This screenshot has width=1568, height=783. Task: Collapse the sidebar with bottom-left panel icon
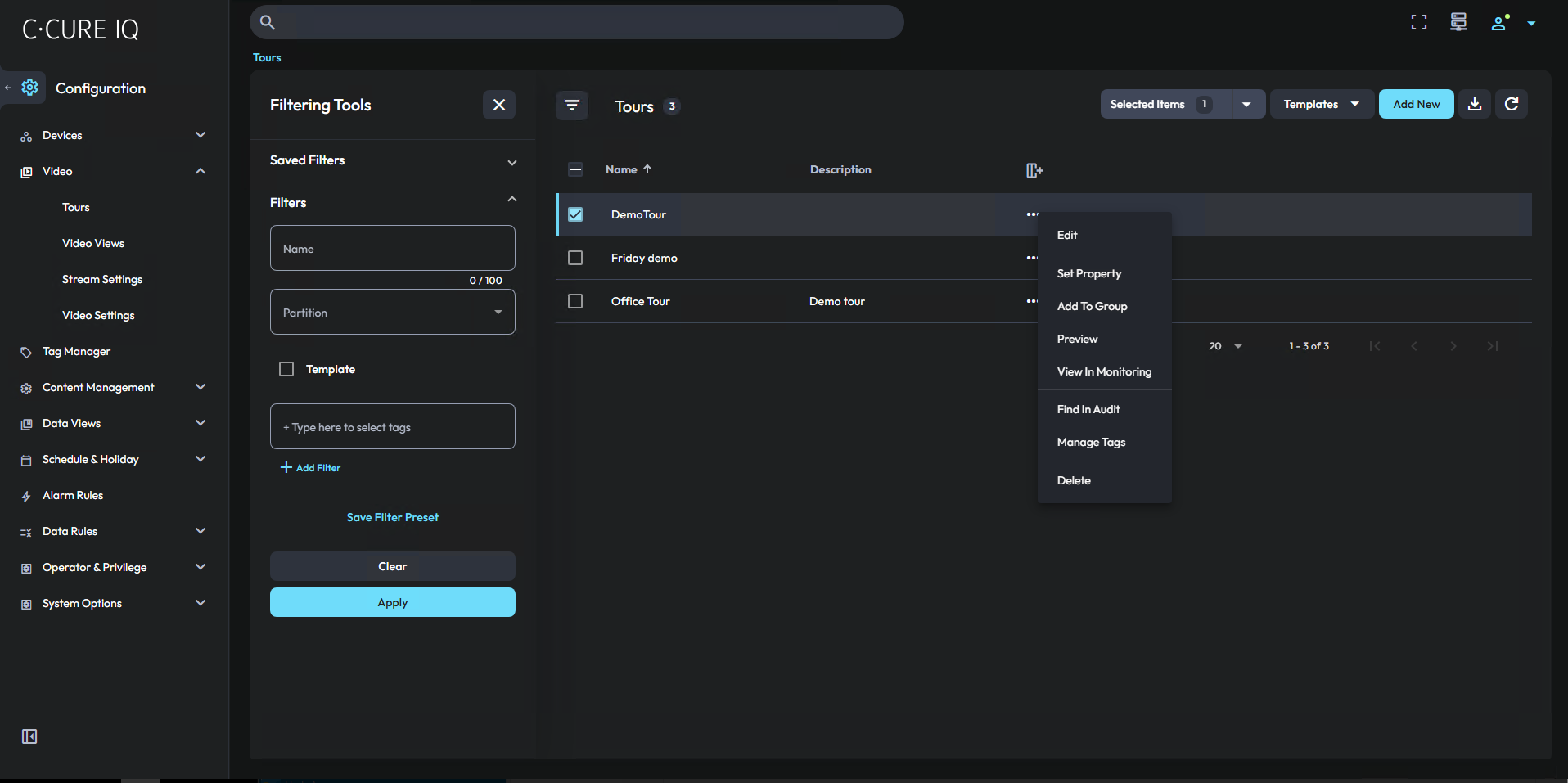pos(29,736)
